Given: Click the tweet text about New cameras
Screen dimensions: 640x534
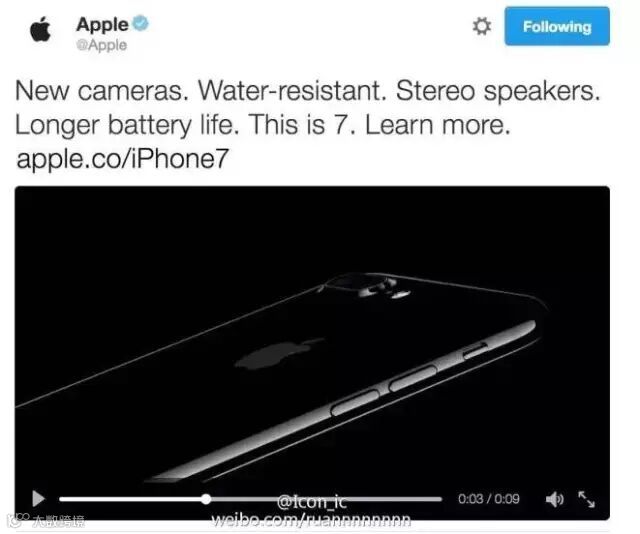Looking at the screenshot, I should click(308, 107).
